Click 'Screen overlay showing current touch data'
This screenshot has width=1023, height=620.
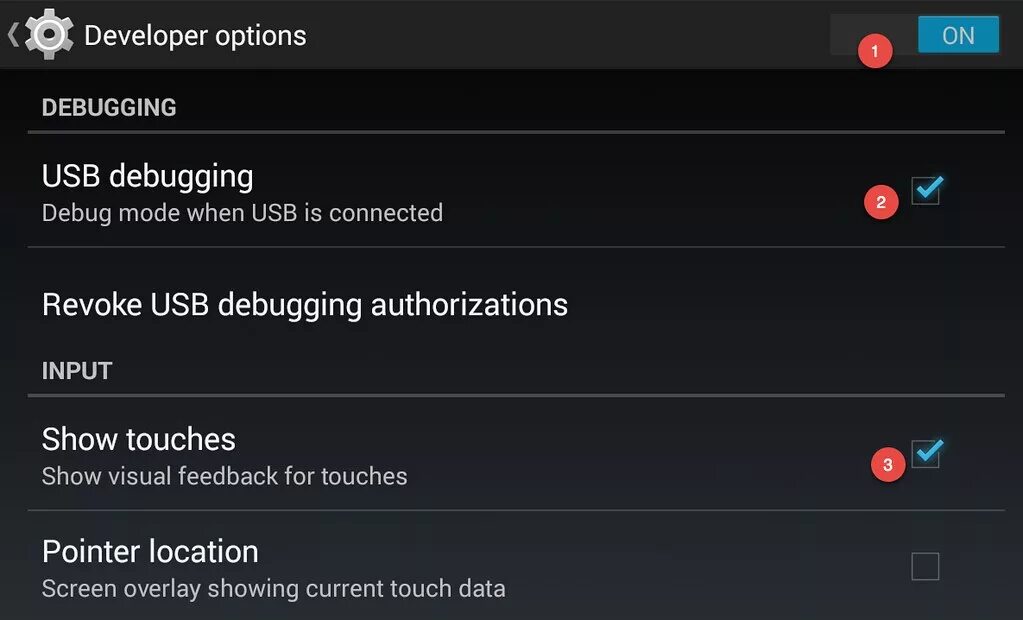[273, 589]
